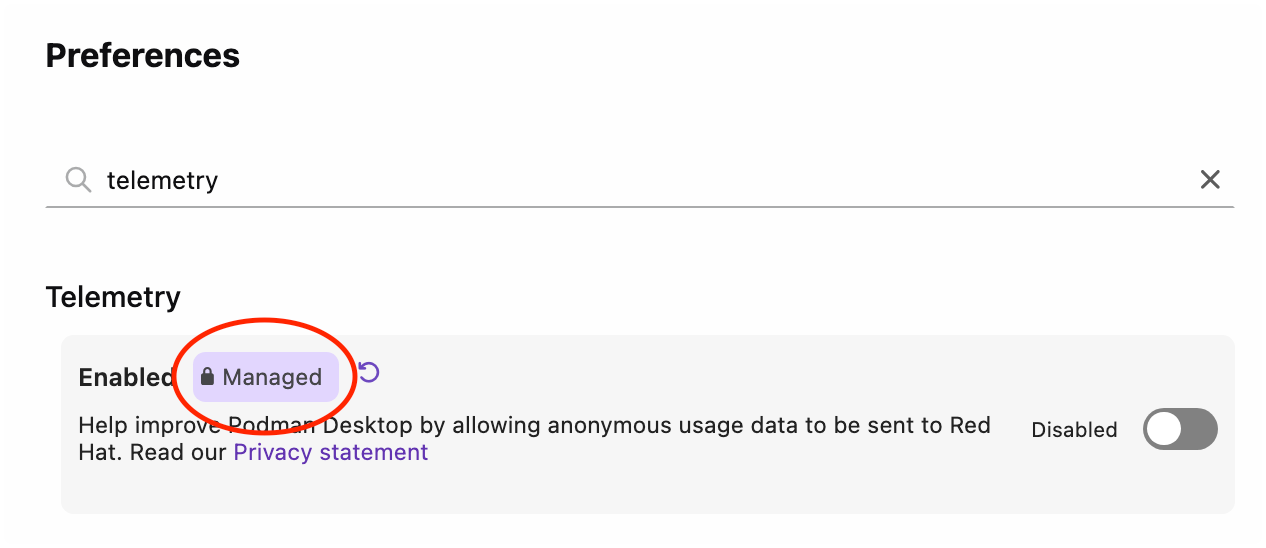Click the Managed badge label

tap(265, 377)
